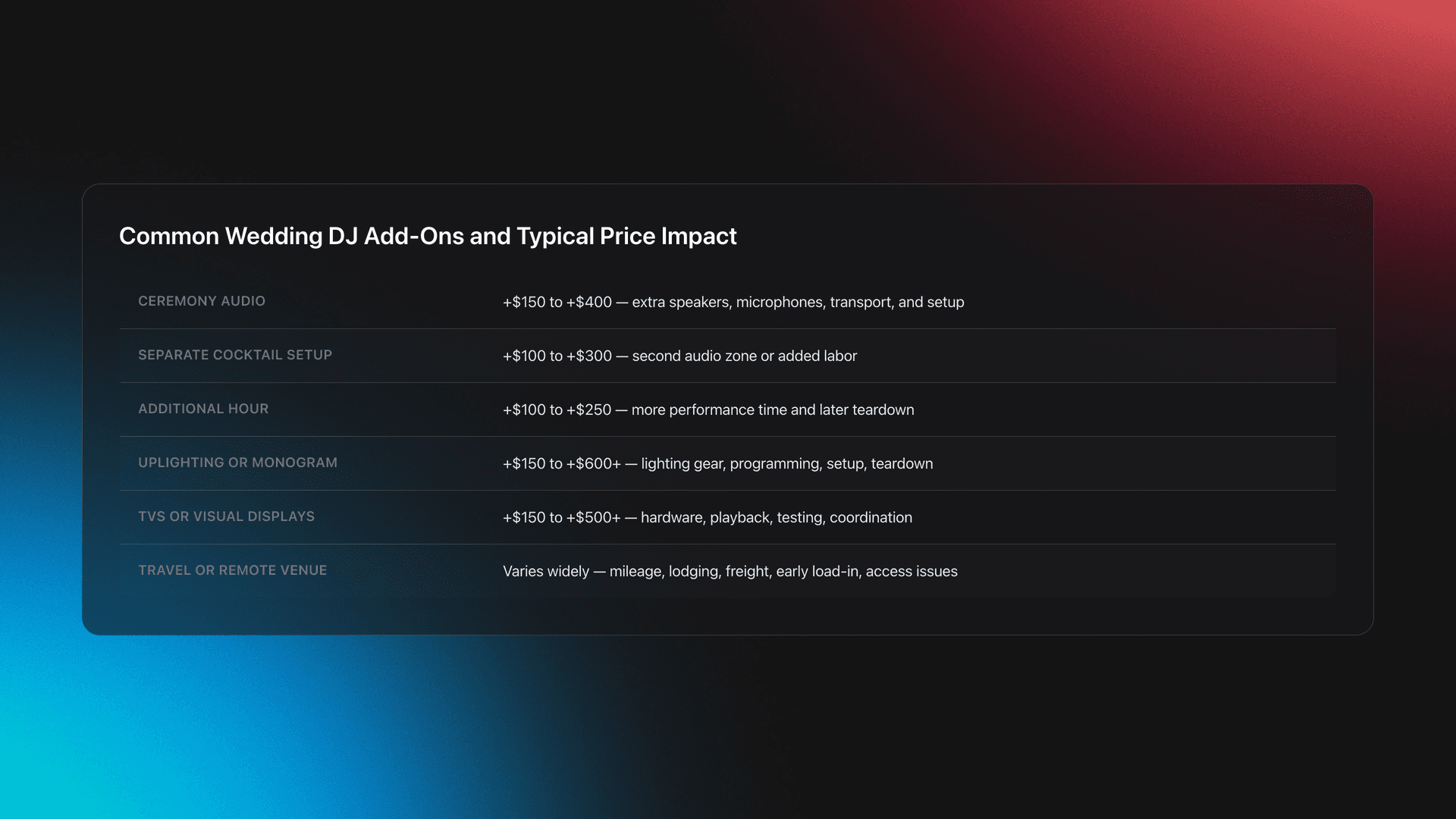Image resolution: width=1456 pixels, height=819 pixels.
Task: Click the TVs or Visual Displays label
Action: (226, 516)
